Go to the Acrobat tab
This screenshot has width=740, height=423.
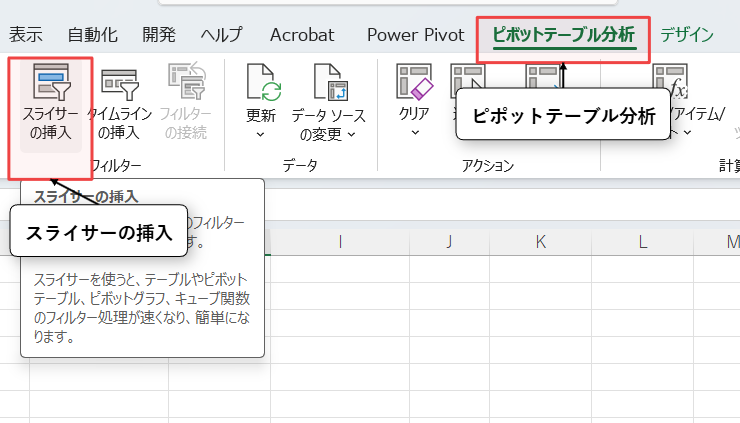(x=302, y=35)
